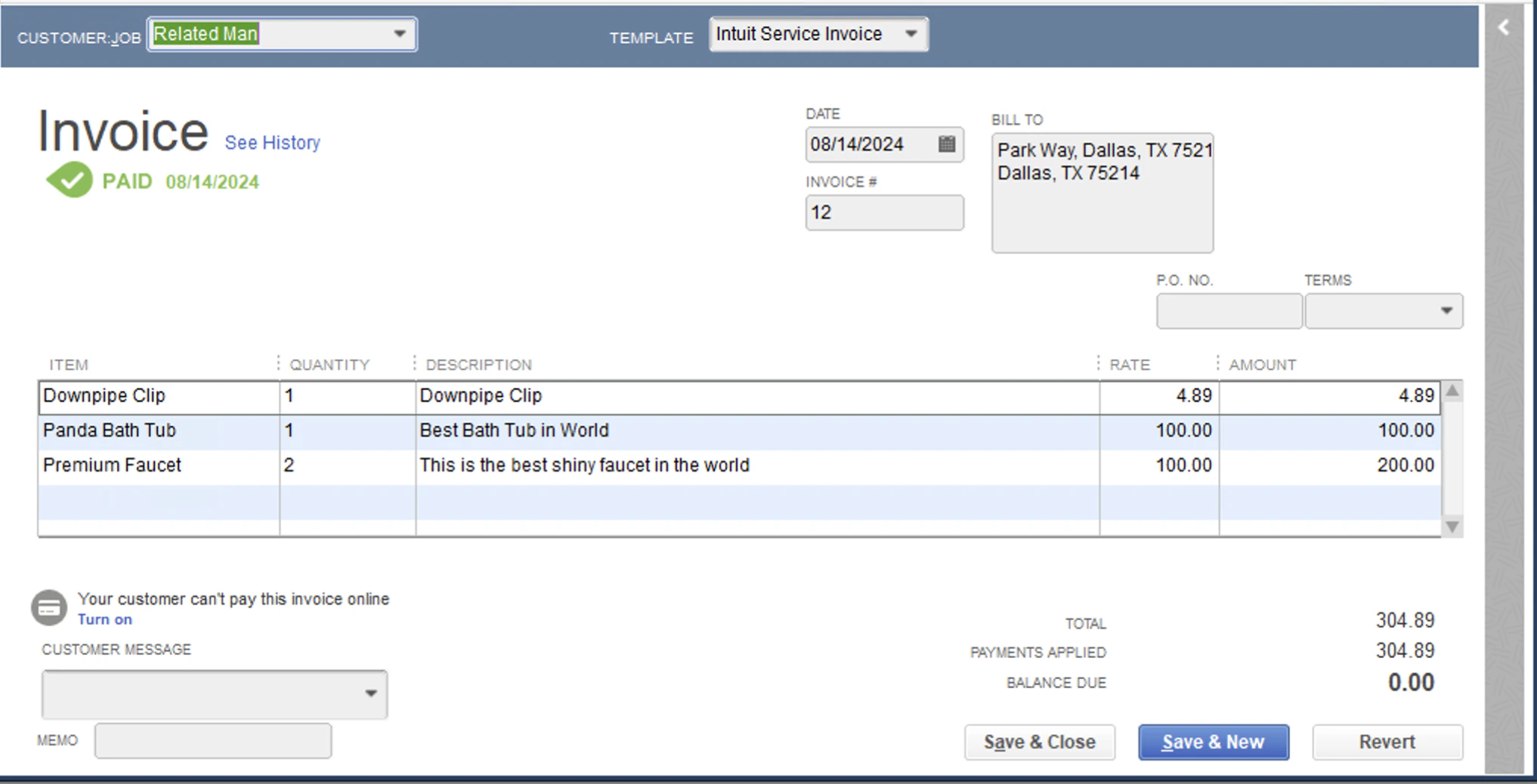Click the Save & Close button
The image size is (1537, 784).
[1039, 742]
